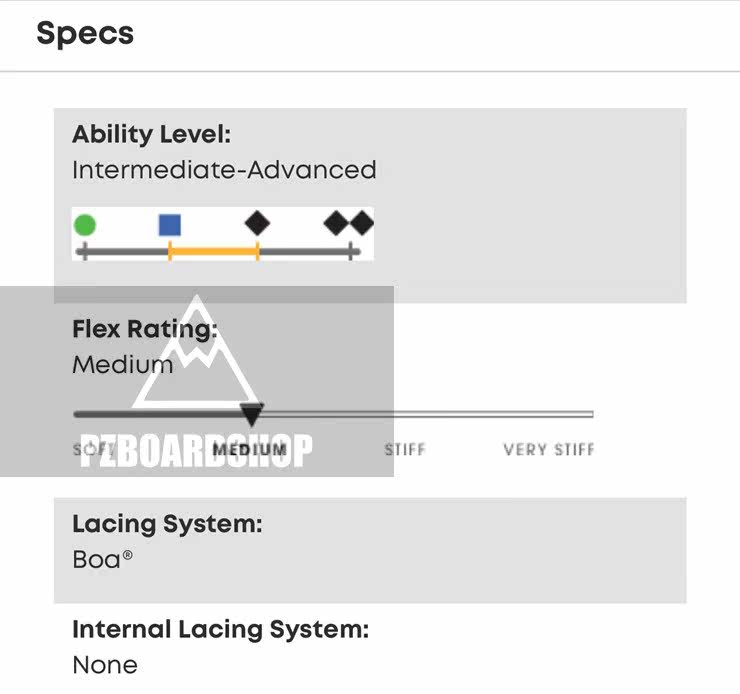Image resolution: width=740 pixels, height=694 pixels.
Task: Select the Specs heading
Action: [x=85, y=33]
